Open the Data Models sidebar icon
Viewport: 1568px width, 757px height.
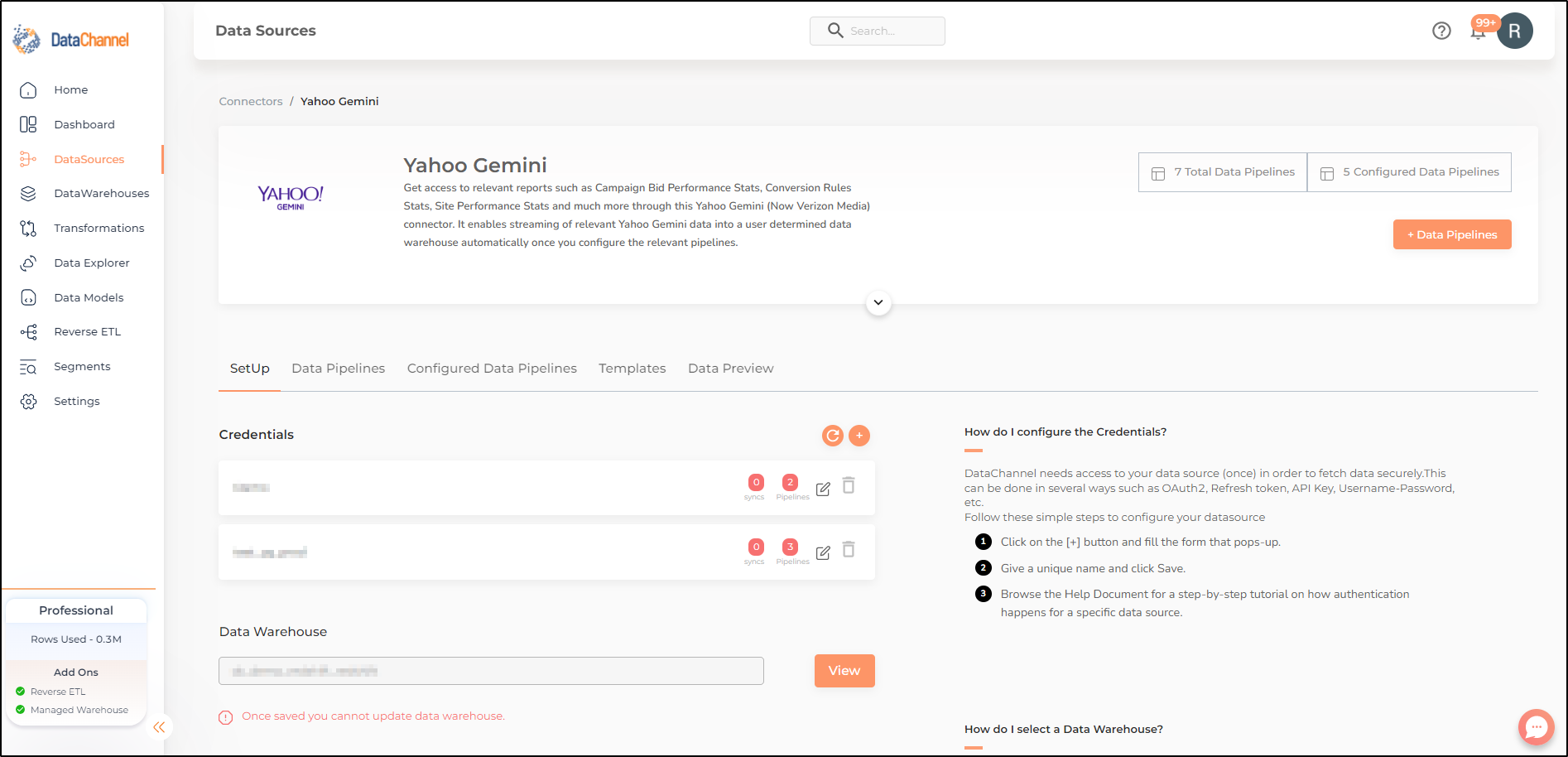28,297
